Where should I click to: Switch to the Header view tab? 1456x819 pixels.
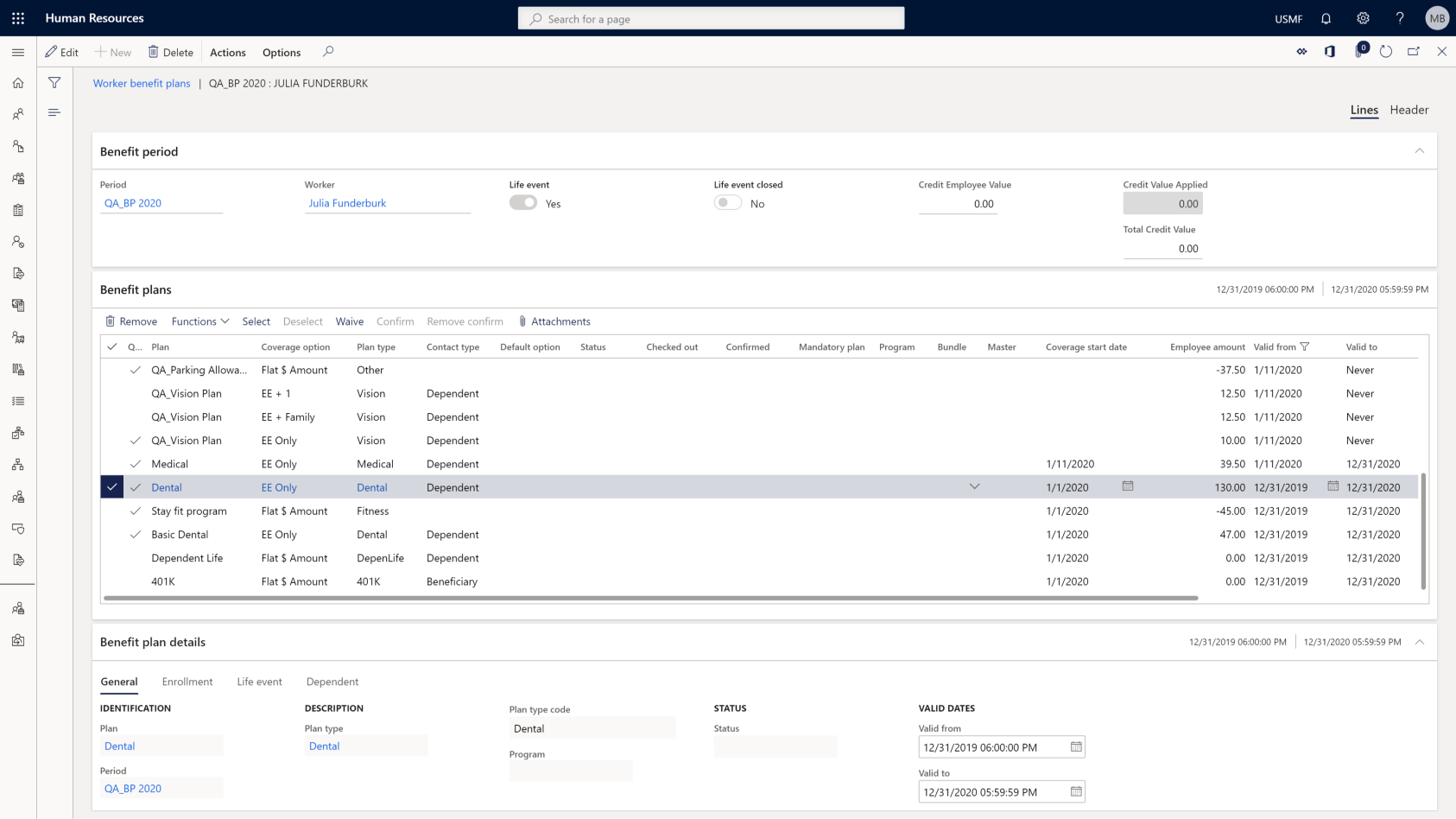[1409, 110]
